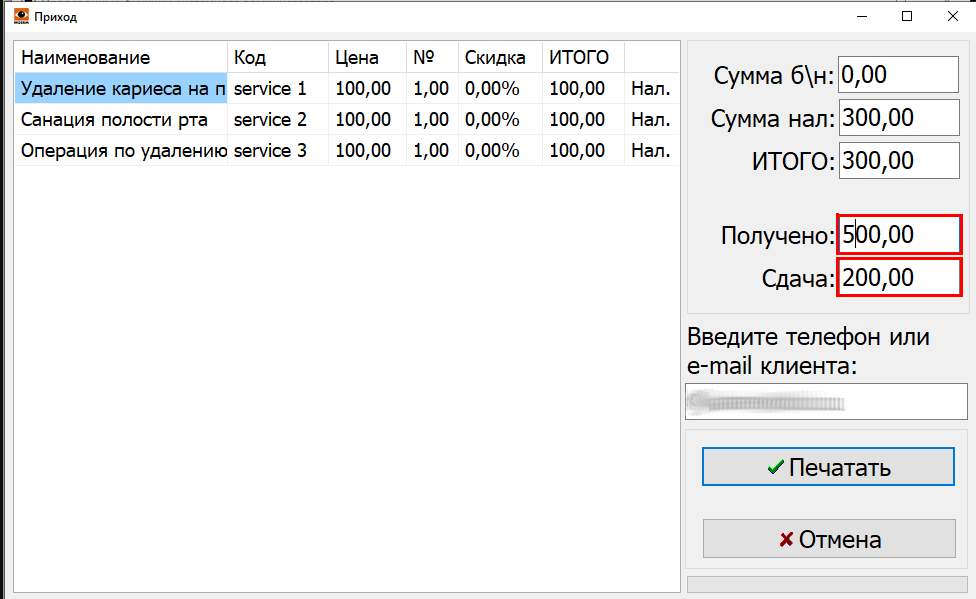Select the Операция по удалению row
This screenshot has height=599, width=976.
(122, 151)
